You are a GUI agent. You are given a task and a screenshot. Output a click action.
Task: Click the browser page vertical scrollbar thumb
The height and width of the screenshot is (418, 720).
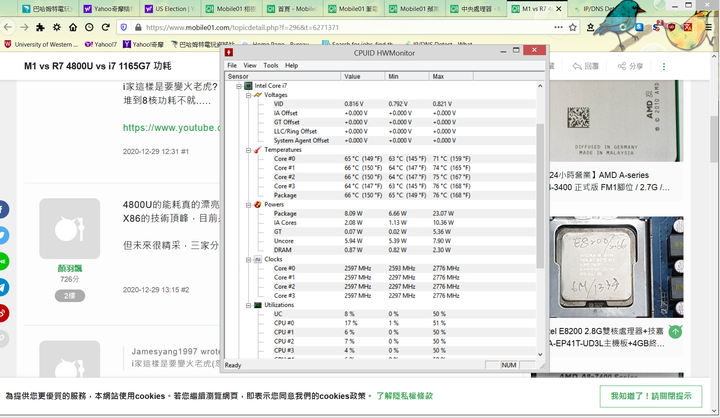714,139
